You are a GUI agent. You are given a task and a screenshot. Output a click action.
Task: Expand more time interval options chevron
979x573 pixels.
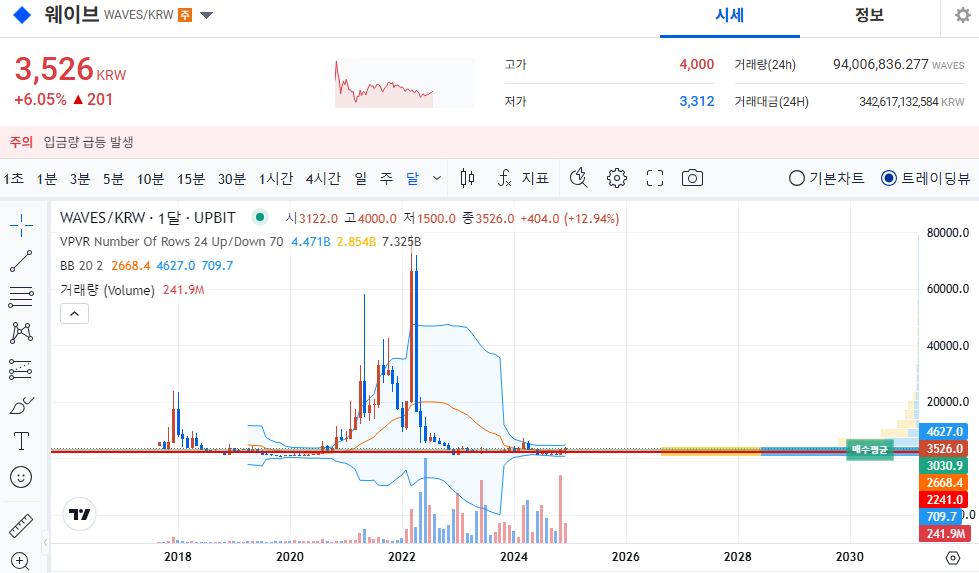click(437, 179)
